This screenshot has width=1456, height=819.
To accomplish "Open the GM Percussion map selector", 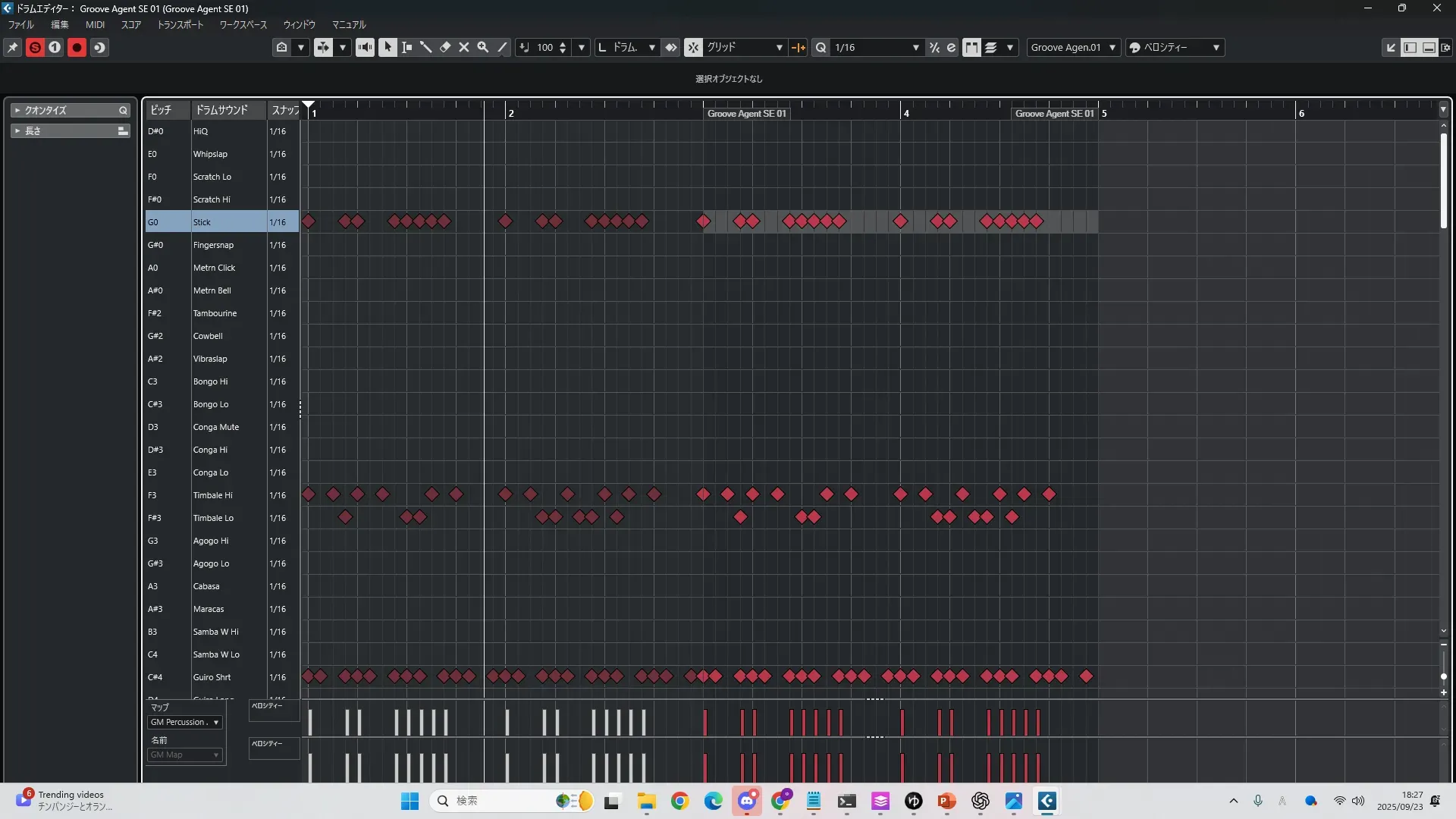I will click(x=185, y=722).
